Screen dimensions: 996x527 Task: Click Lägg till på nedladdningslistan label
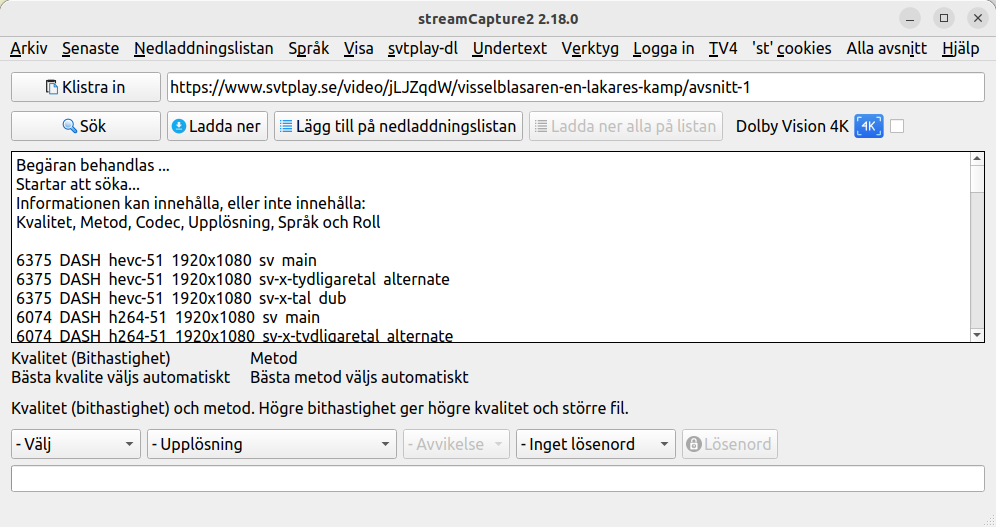406,126
